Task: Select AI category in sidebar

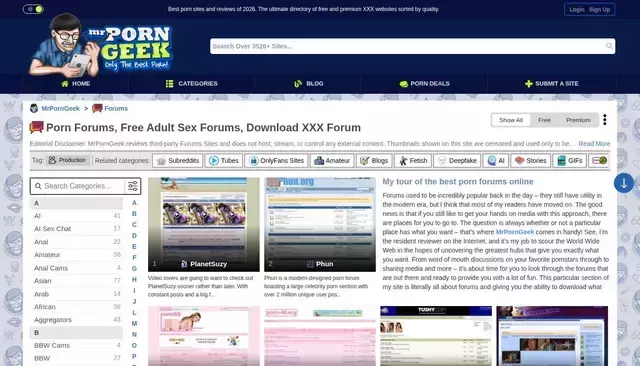Action: click(76, 216)
